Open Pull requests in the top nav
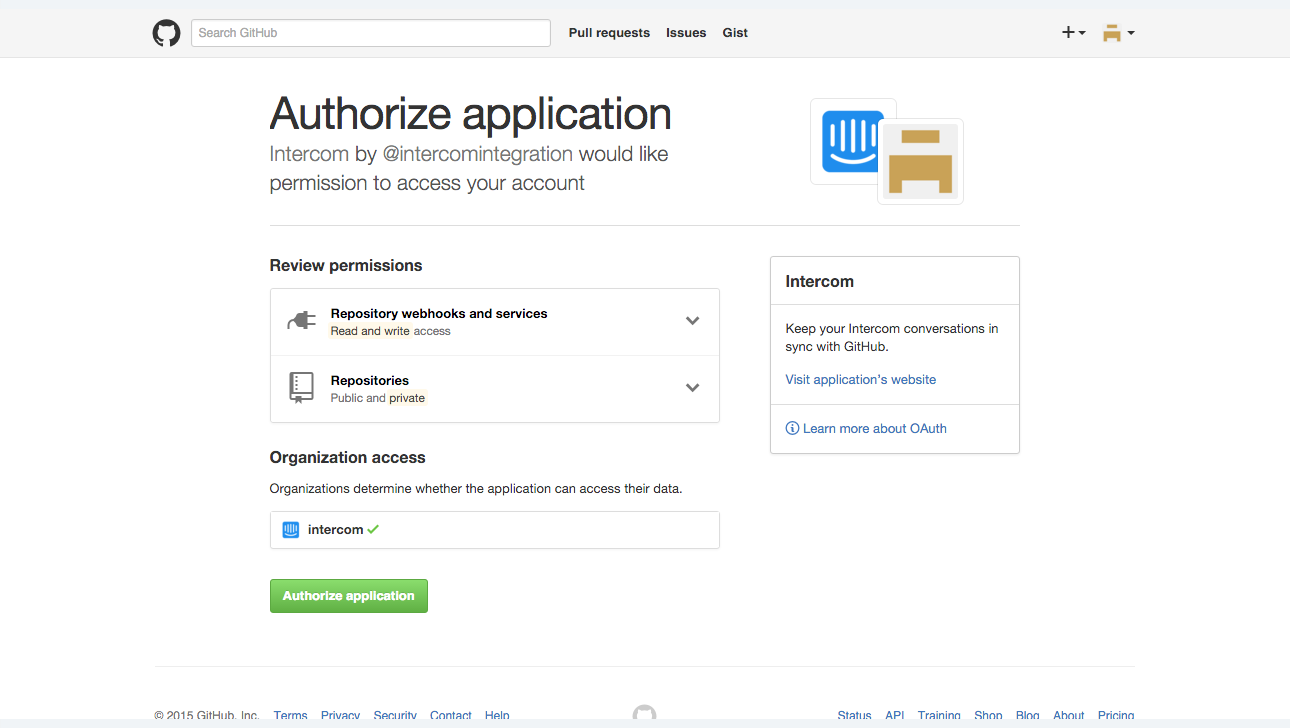The image size is (1290, 728). 609,33
